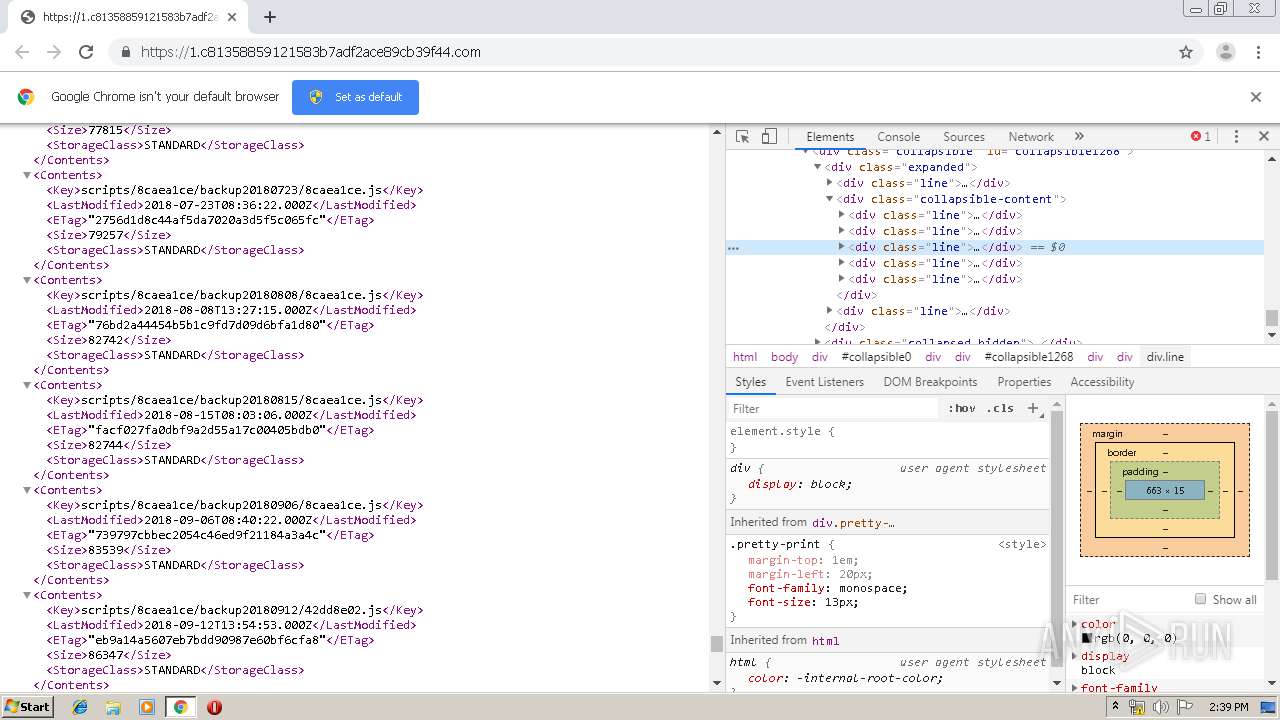Toggle the :hov element state panel
This screenshot has height=720, width=1280.
coord(962,408)
